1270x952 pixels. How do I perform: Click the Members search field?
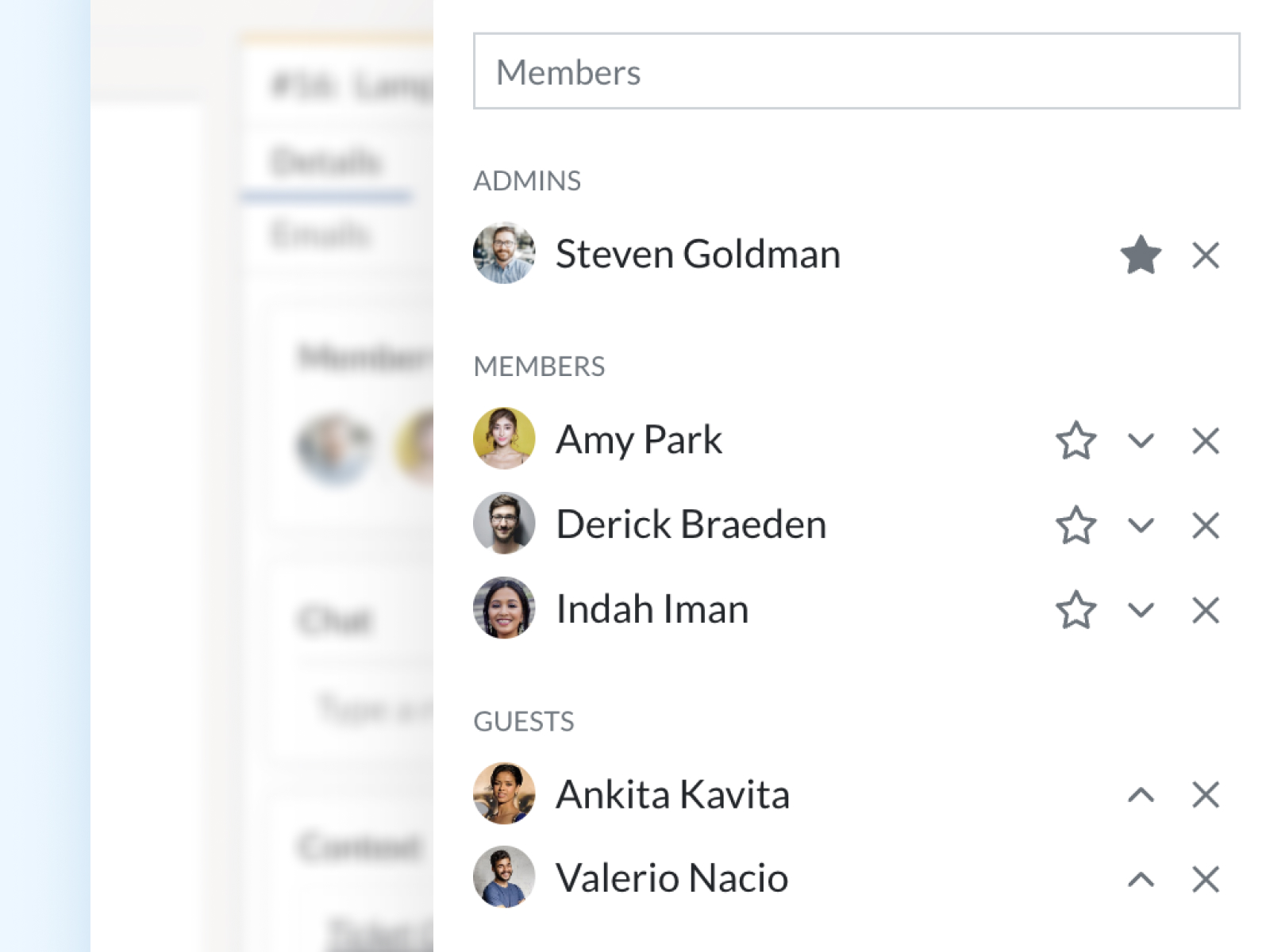point(856,71)
